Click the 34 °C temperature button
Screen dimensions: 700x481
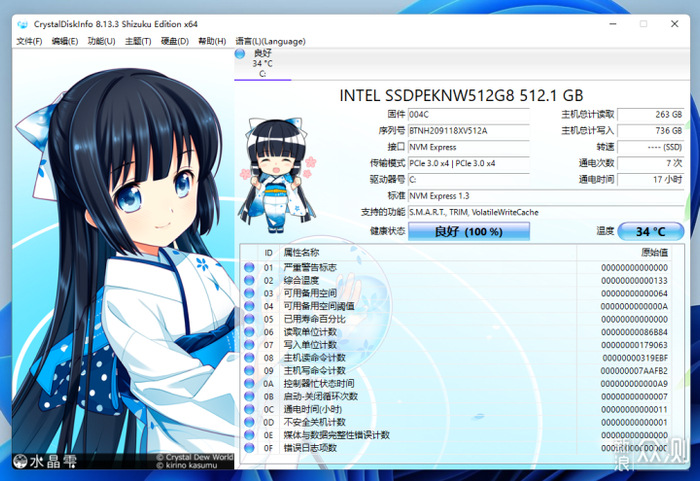click(650, 231)
